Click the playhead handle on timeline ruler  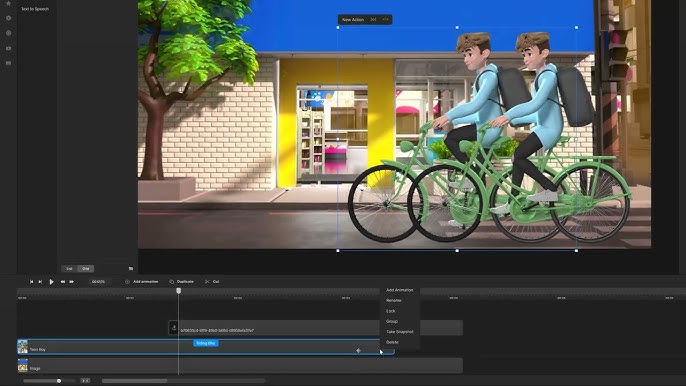coord(178,291)
